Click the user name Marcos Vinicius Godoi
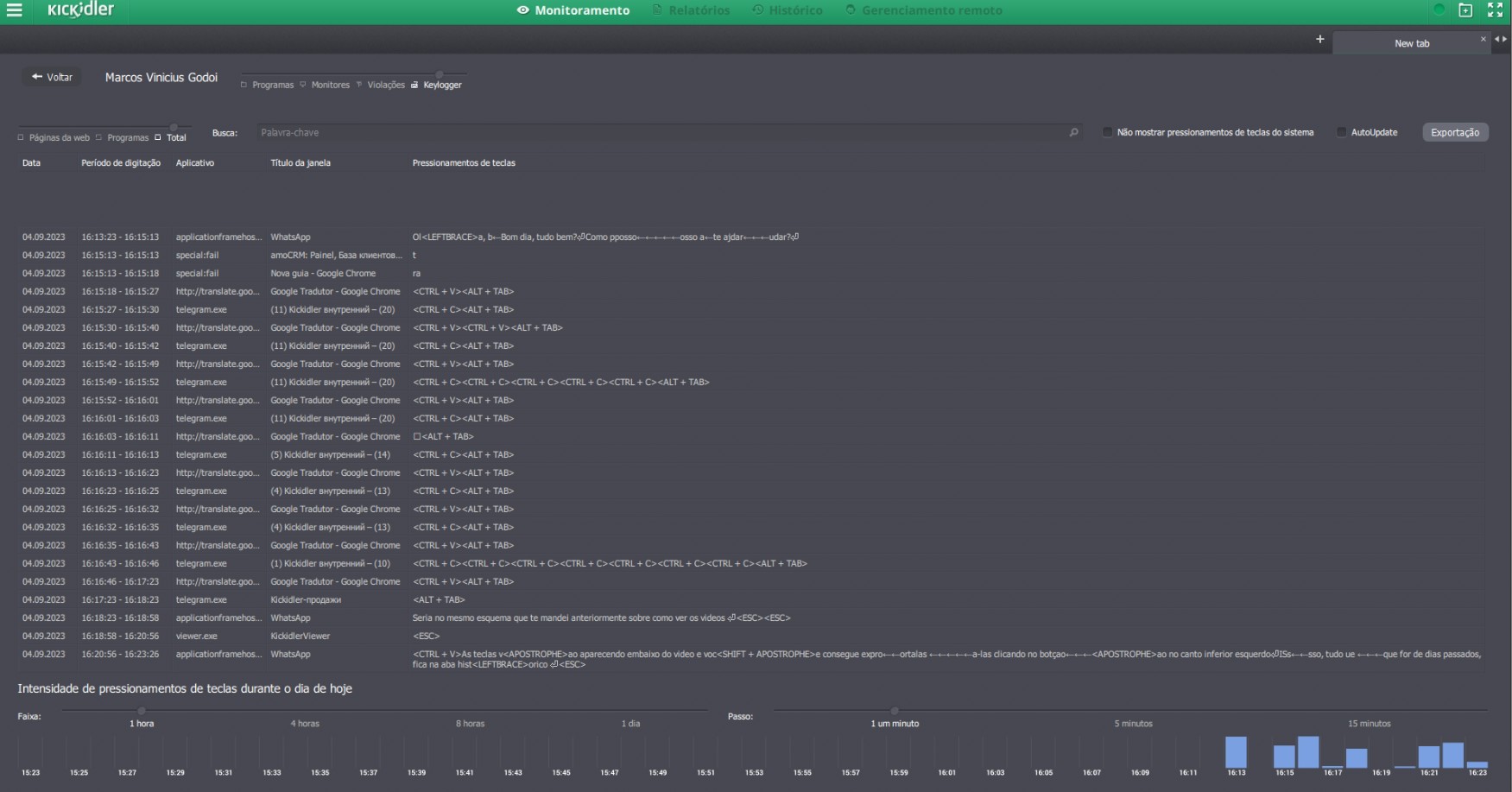Screen dimensions: 1512x792 pyautogui.click(x=161, y=77)
